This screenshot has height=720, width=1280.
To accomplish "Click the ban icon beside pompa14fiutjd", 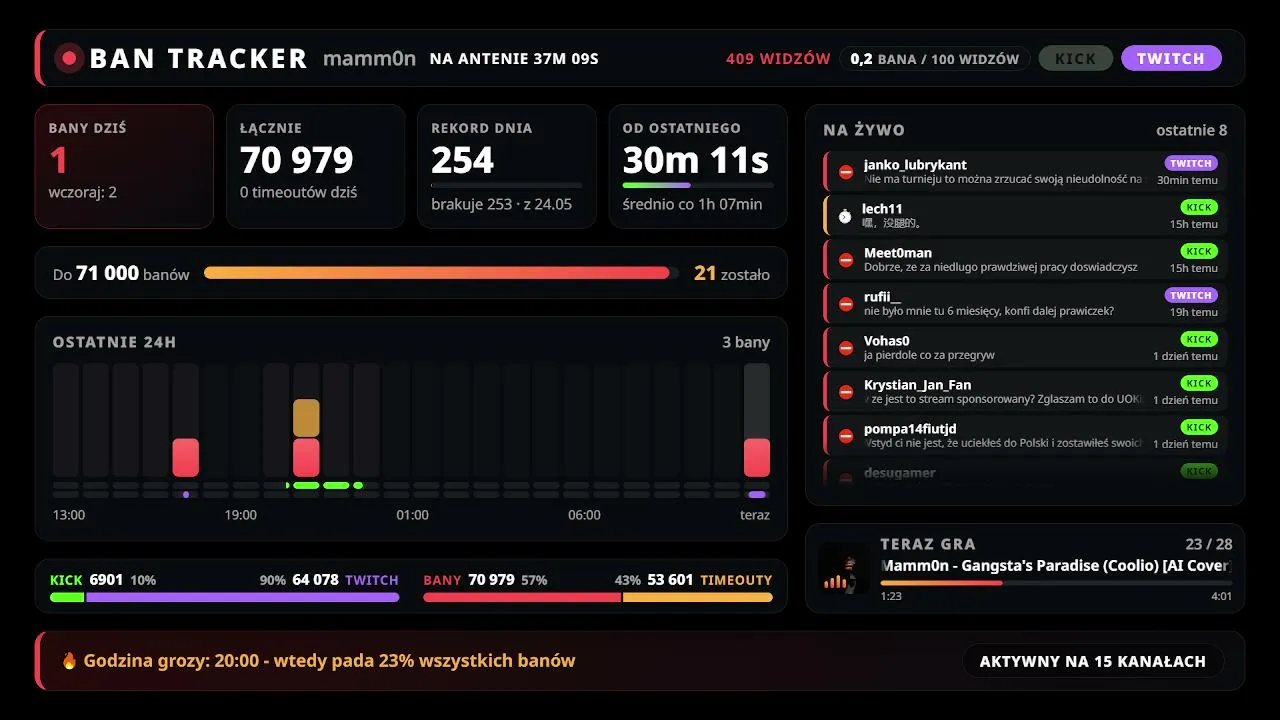I will (x=846, y=436).
